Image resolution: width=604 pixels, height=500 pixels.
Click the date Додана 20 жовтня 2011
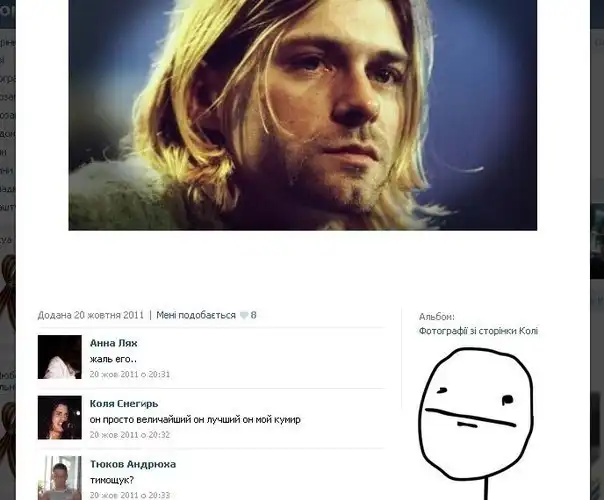coord(91,315)
